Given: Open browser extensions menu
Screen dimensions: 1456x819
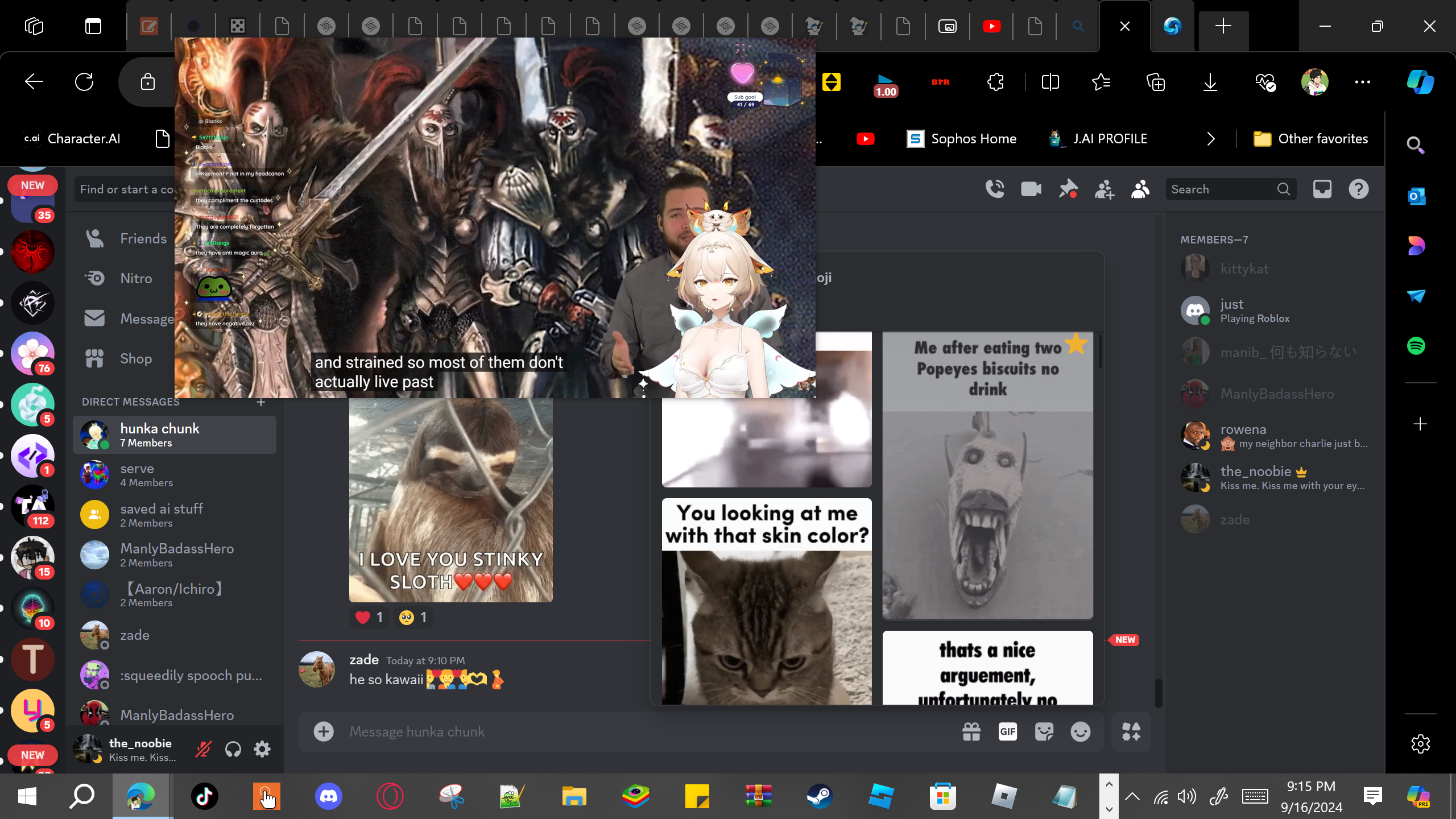Looking at the screenshot, I should [x=995, y=82].
